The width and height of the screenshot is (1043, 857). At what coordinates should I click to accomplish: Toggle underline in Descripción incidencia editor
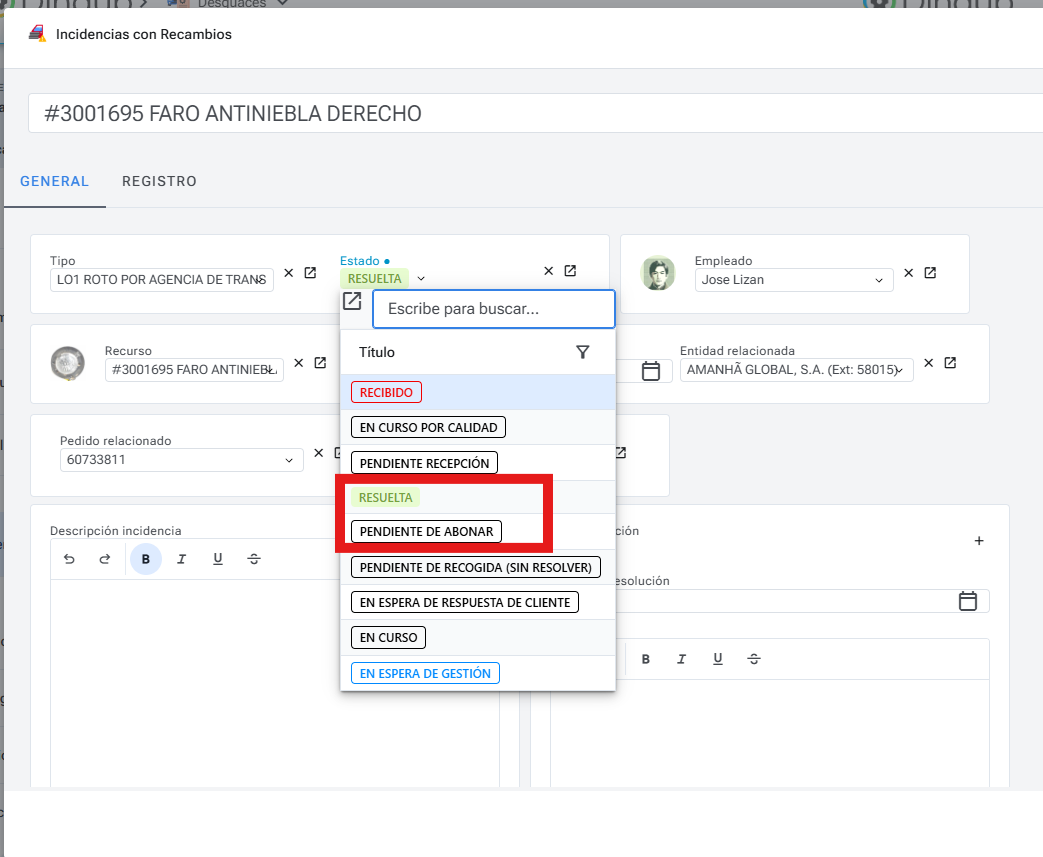218,559
